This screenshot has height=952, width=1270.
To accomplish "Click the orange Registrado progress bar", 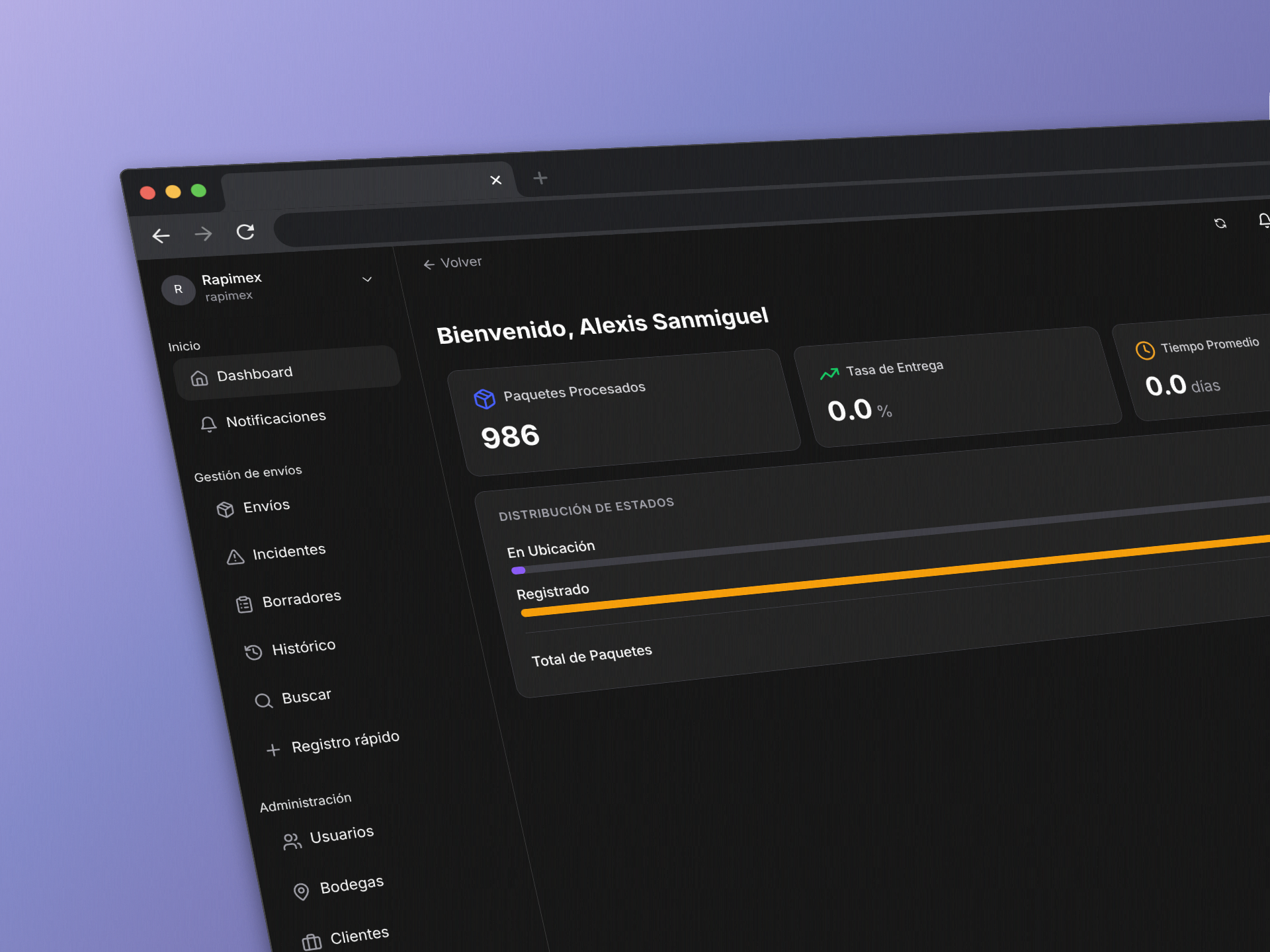I will pos(896,575).
